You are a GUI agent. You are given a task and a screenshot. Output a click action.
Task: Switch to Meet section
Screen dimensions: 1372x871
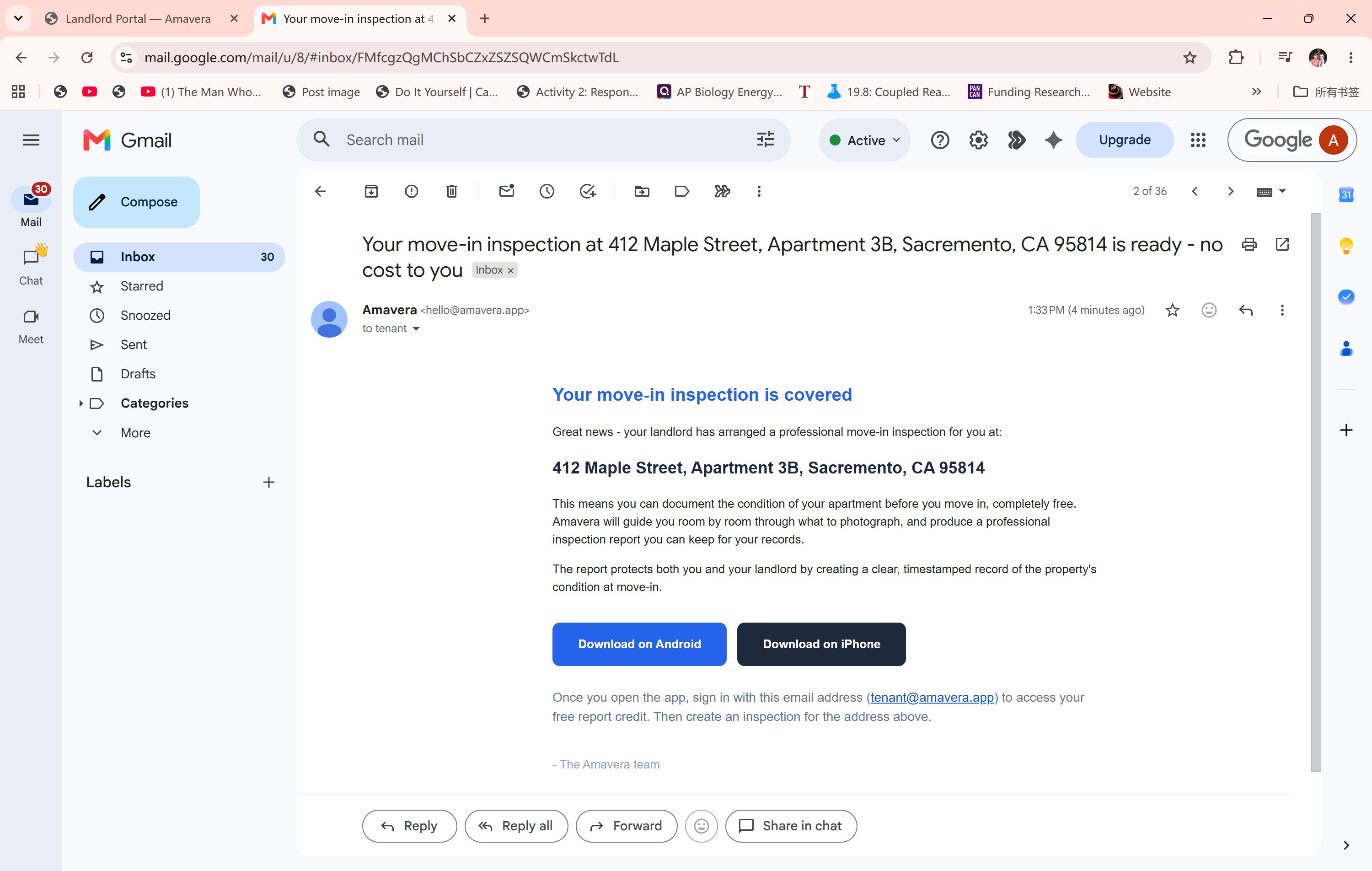coord(31,326)
